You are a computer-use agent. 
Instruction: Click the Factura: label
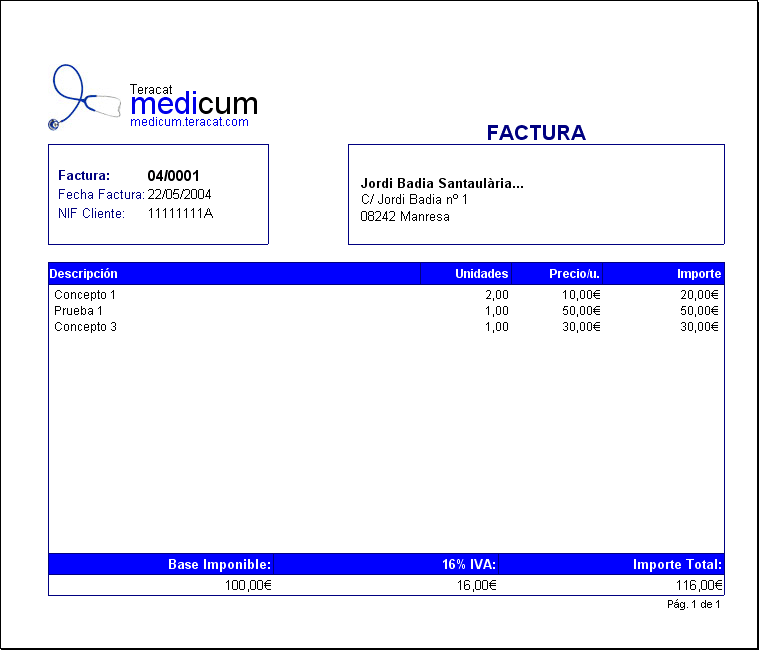click(x=84, y=175)
